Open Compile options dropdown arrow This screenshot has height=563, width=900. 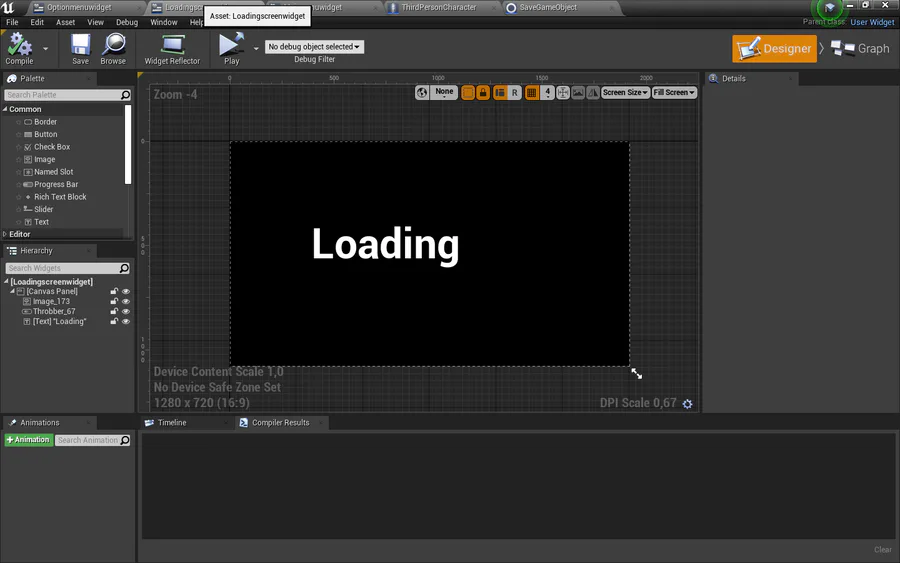(x=45, y=49)
